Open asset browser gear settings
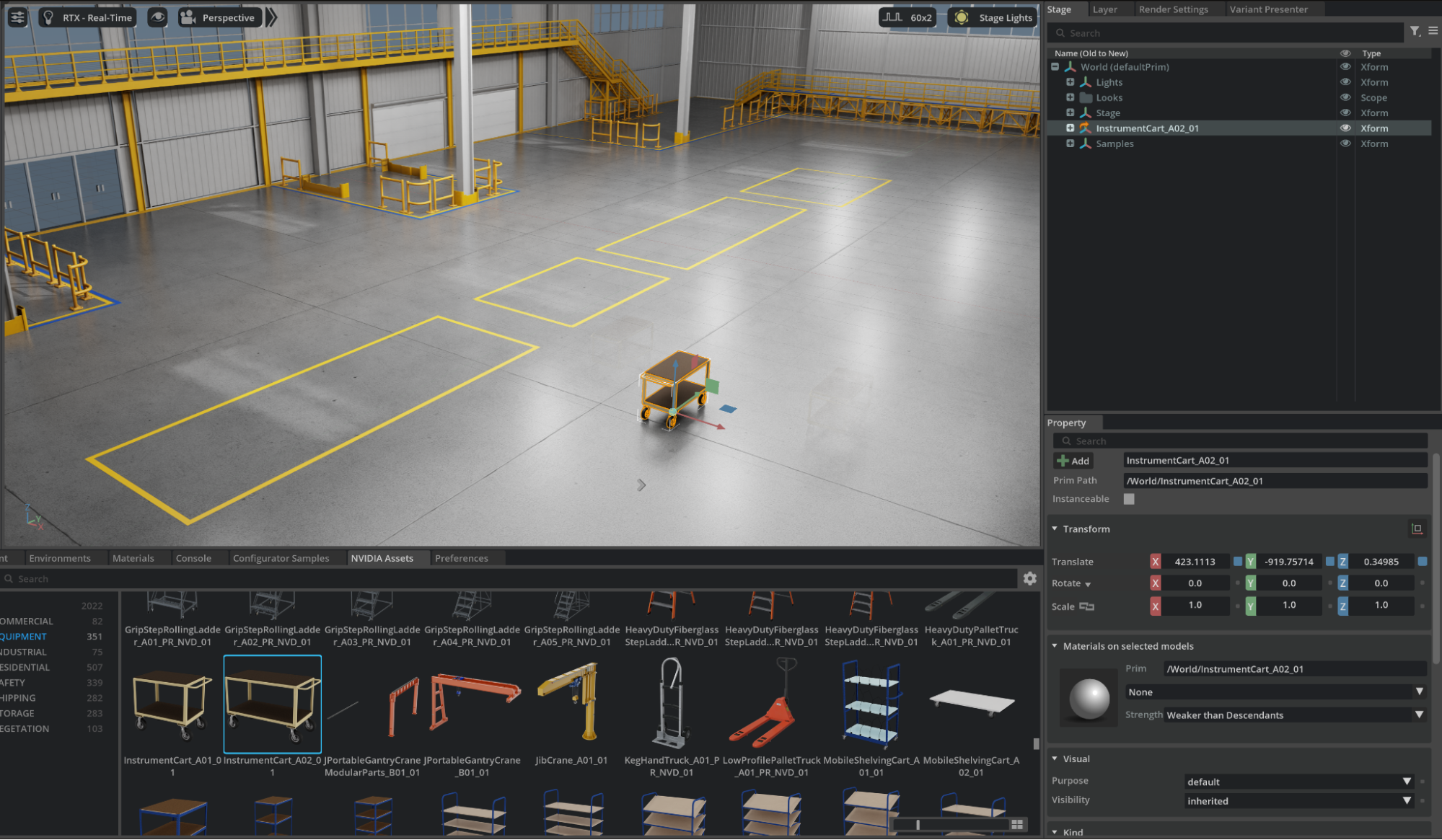Image resolution: width=1442 pixels, height=840 pixels. click(x=1029, y=578)
